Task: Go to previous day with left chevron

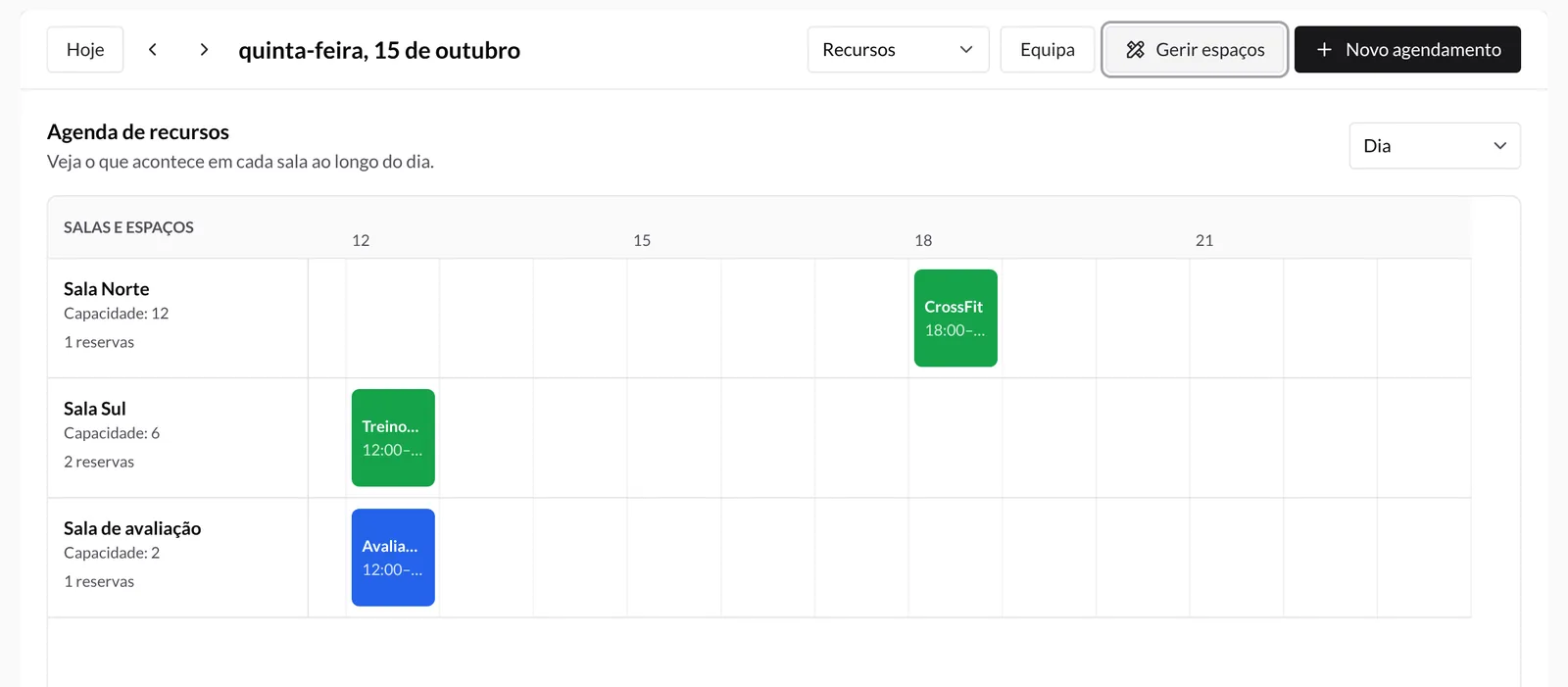Action: point(153,49)
